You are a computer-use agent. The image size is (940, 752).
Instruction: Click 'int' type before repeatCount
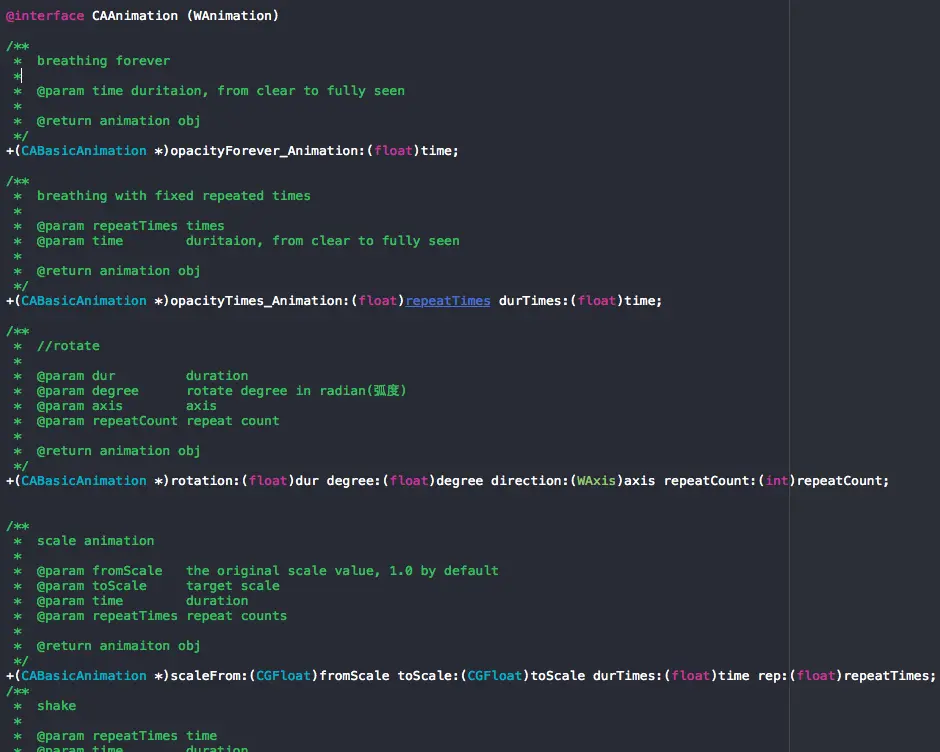point(777,480)
